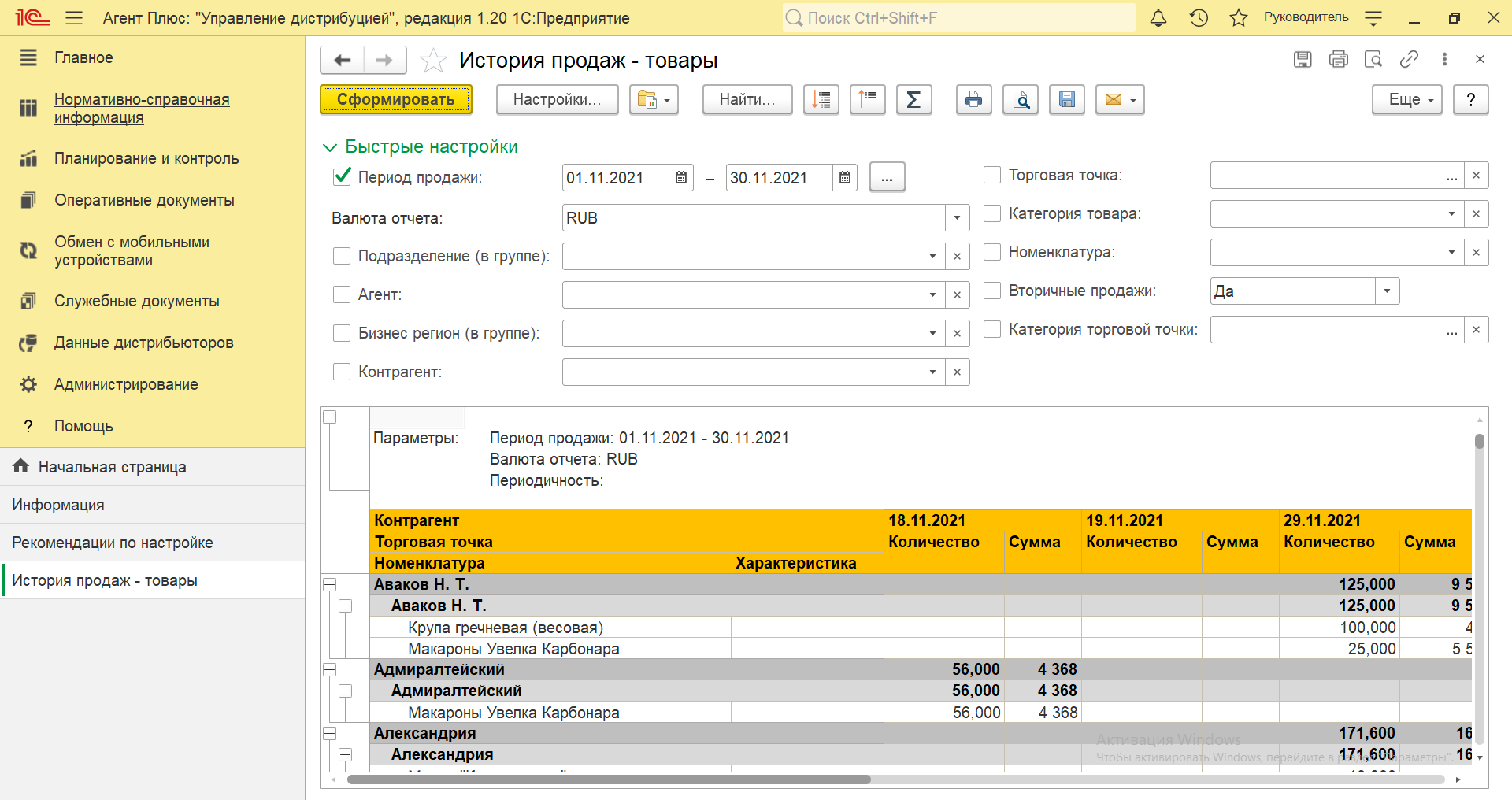Screen dimensions: 1512x800
Task: Open history clock icon in title bar
Action: (1199, 18)
